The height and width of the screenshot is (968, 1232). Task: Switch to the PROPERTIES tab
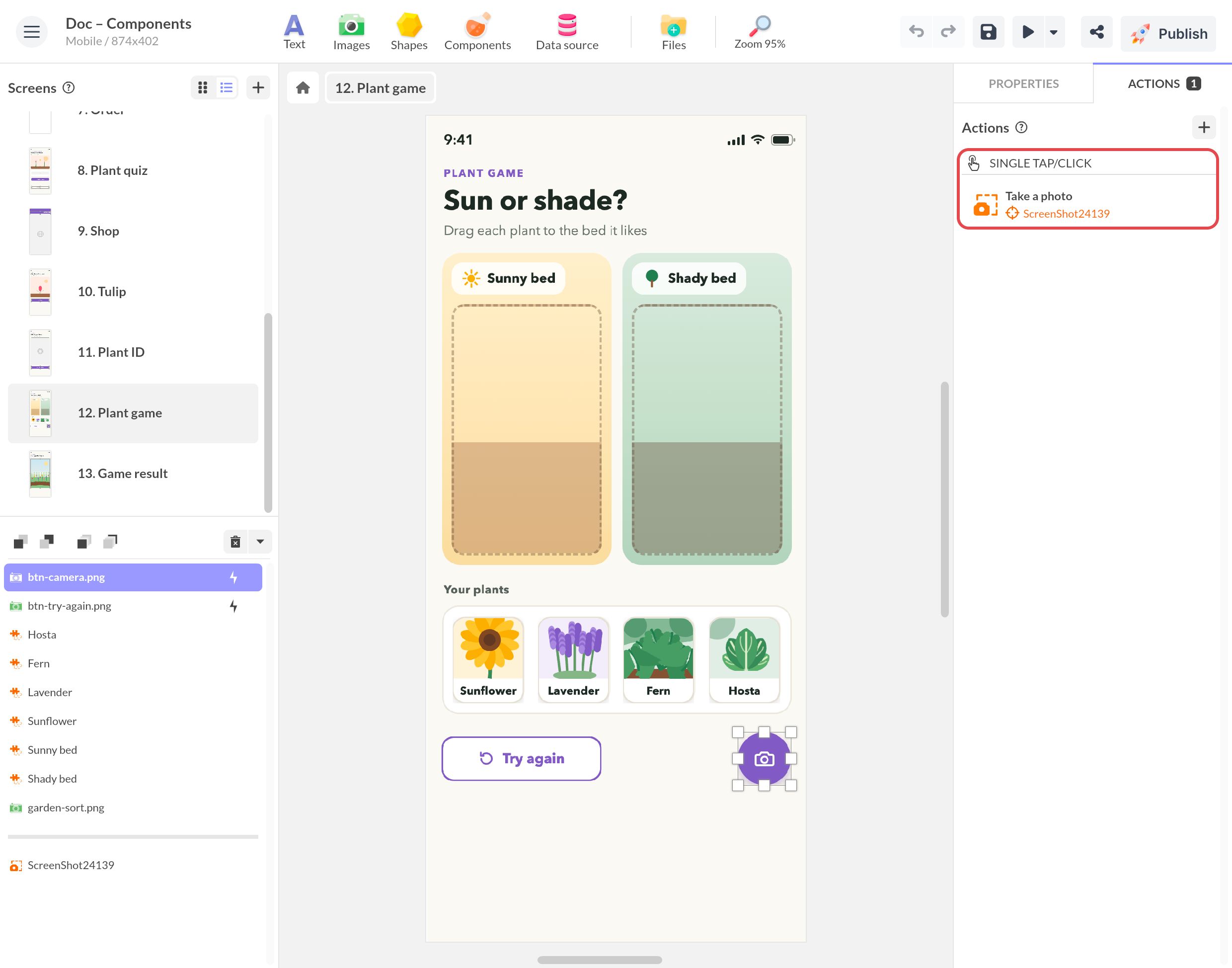point(1023,83)
